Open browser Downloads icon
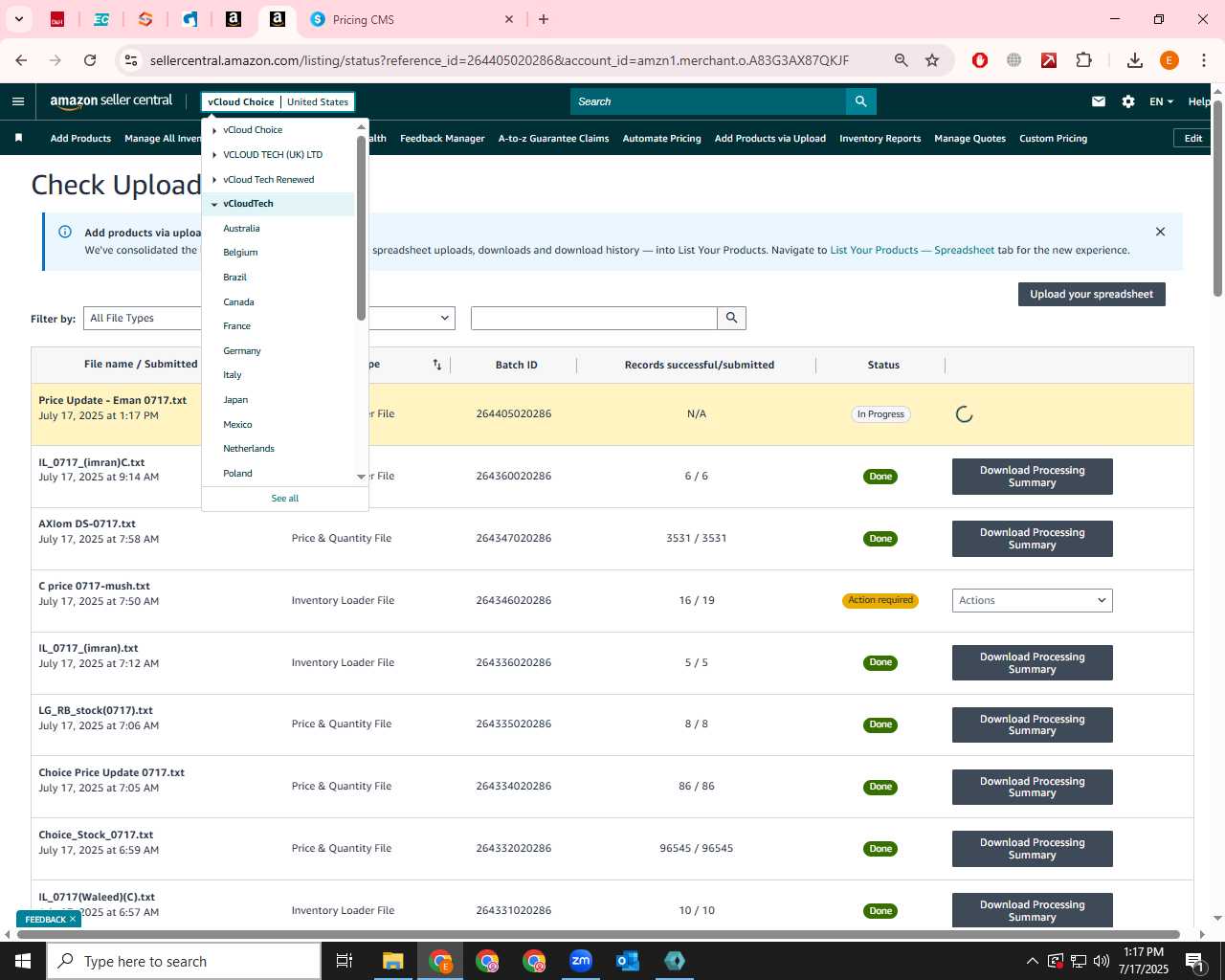Image resolution: width=1225 pixels, height=980 pixels. pyautogui.click(x=1135, y=60)
